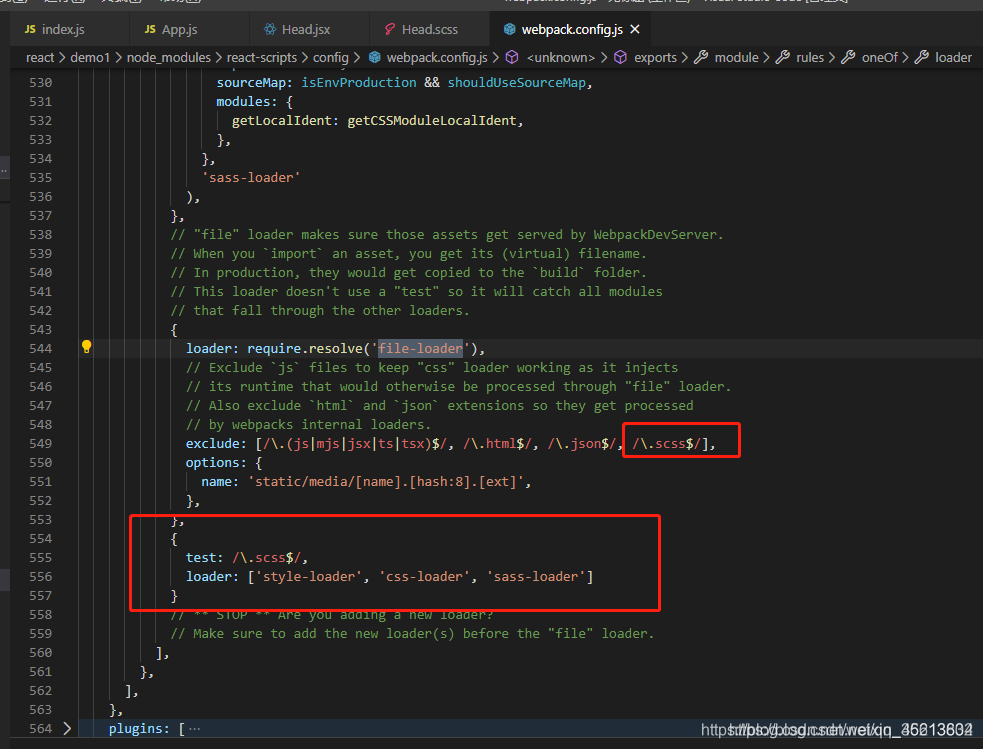983x749 pixels.
Task: Click require.resolve on line 544
Action: coord(305,348)
